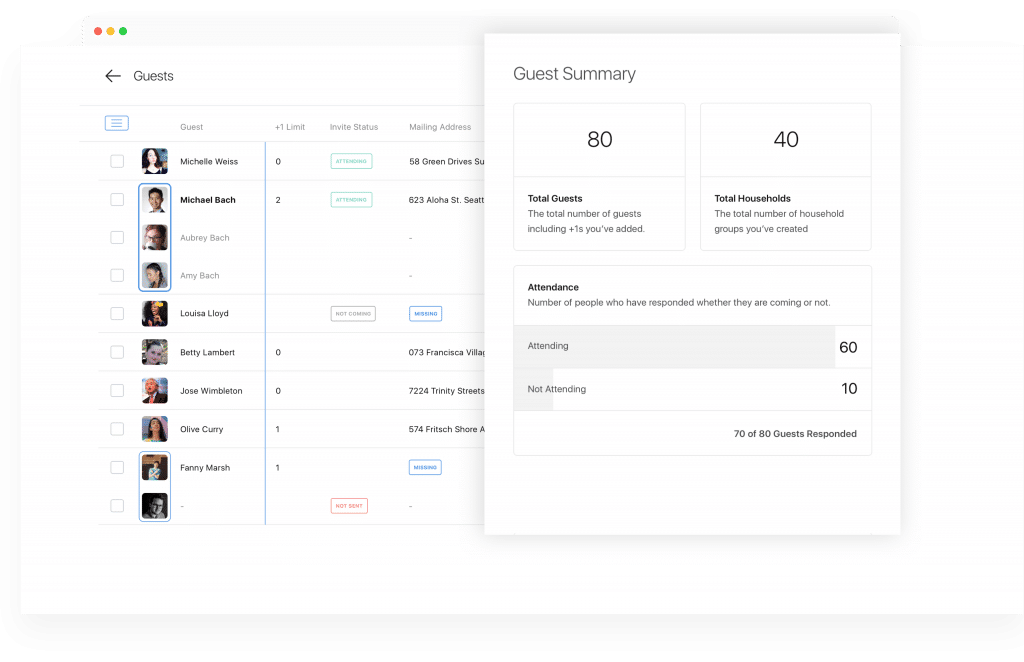Open the Total Households summary card

pyautogui.click(x=785, y=176)
